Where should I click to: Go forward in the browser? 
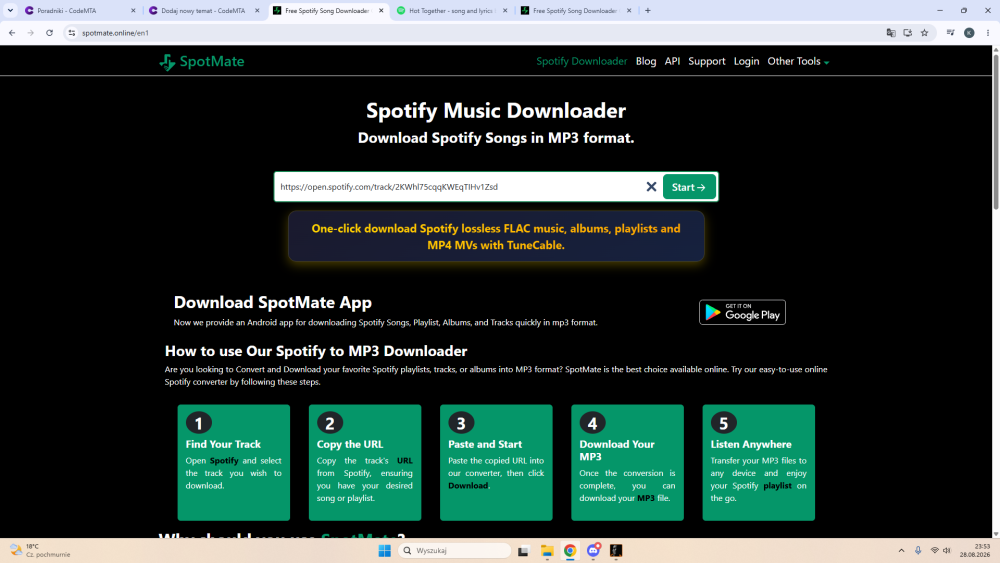tap(31, 33)
